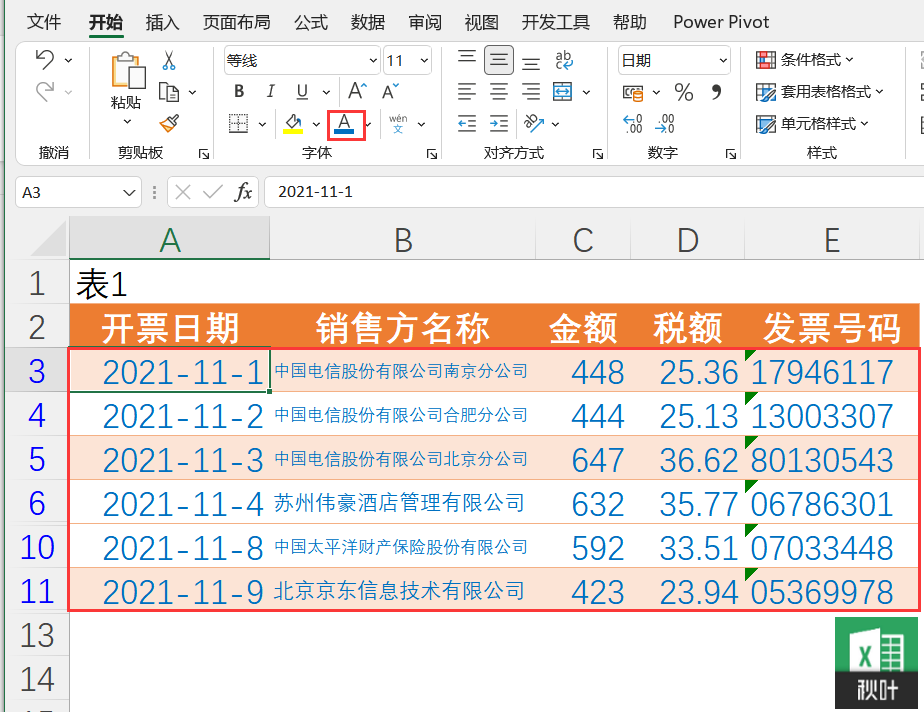Click the wén phonetic guide icon

click(398, 123)
